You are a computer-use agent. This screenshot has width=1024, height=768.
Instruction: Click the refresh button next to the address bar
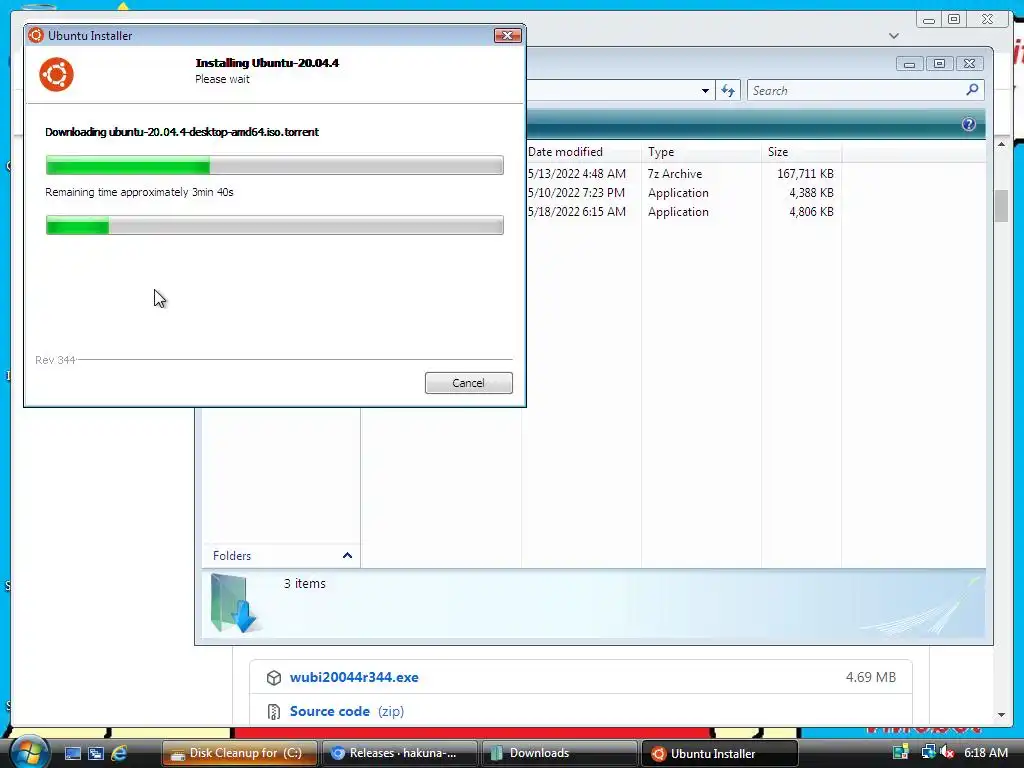coord(728,91)
